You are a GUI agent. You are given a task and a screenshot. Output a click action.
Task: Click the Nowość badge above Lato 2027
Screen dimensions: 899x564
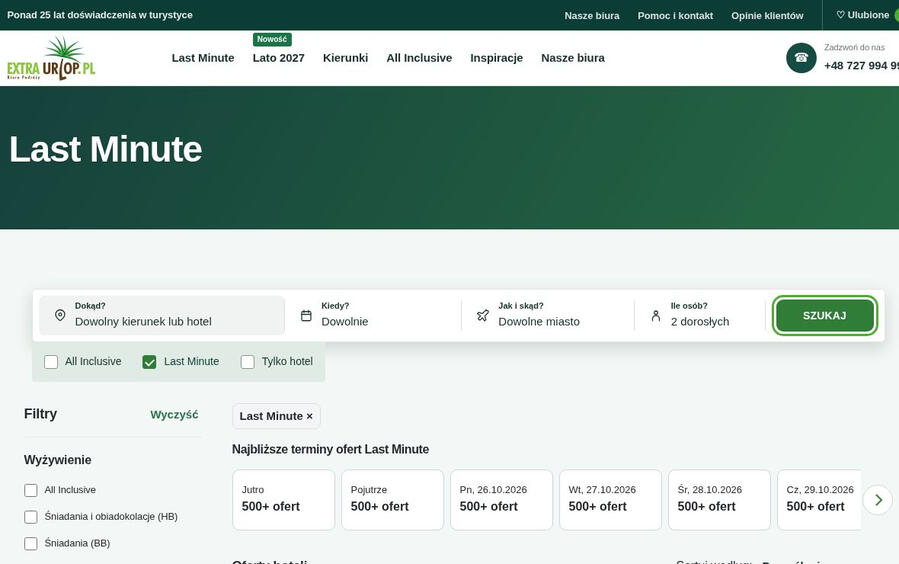tap(272, 39)
